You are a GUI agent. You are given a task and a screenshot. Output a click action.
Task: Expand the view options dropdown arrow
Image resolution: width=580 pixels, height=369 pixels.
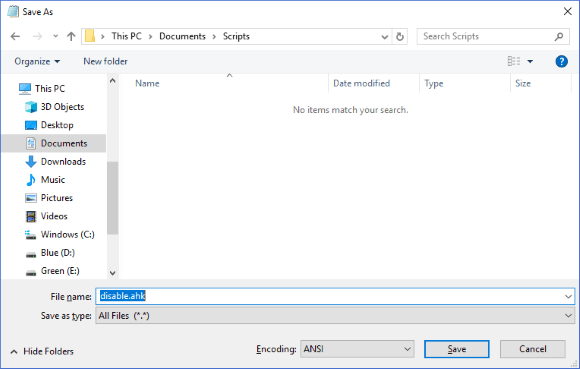coord(530,61)
